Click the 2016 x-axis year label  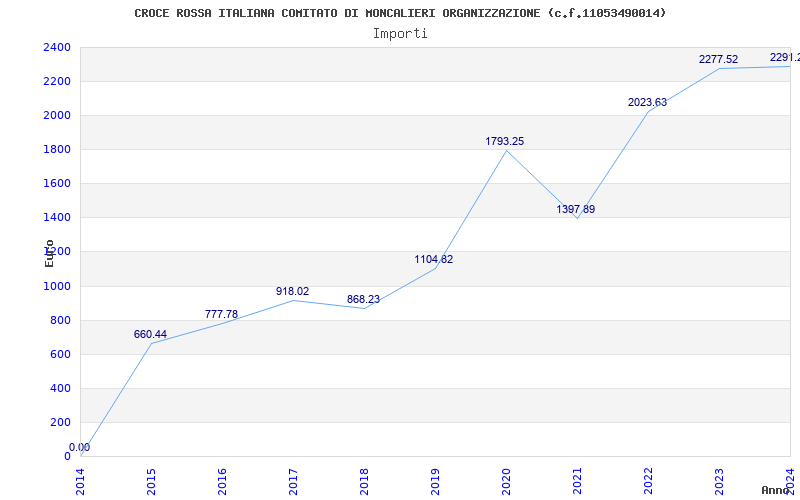[222, 482]
